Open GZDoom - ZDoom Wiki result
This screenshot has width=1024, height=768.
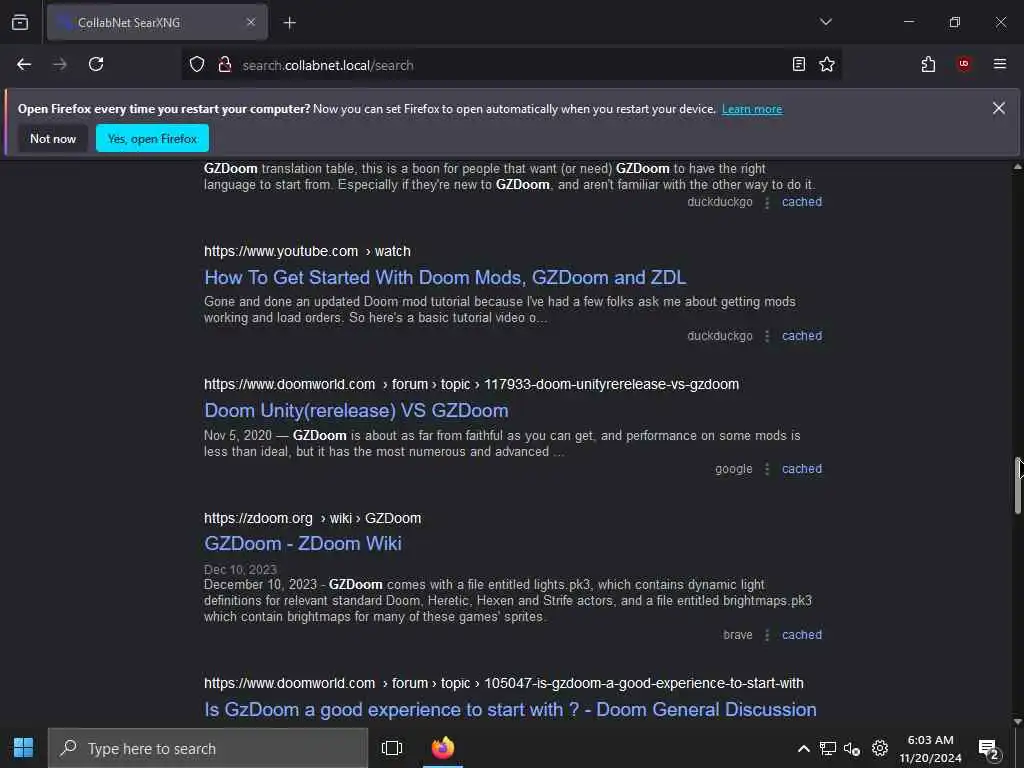click(303, 543)
